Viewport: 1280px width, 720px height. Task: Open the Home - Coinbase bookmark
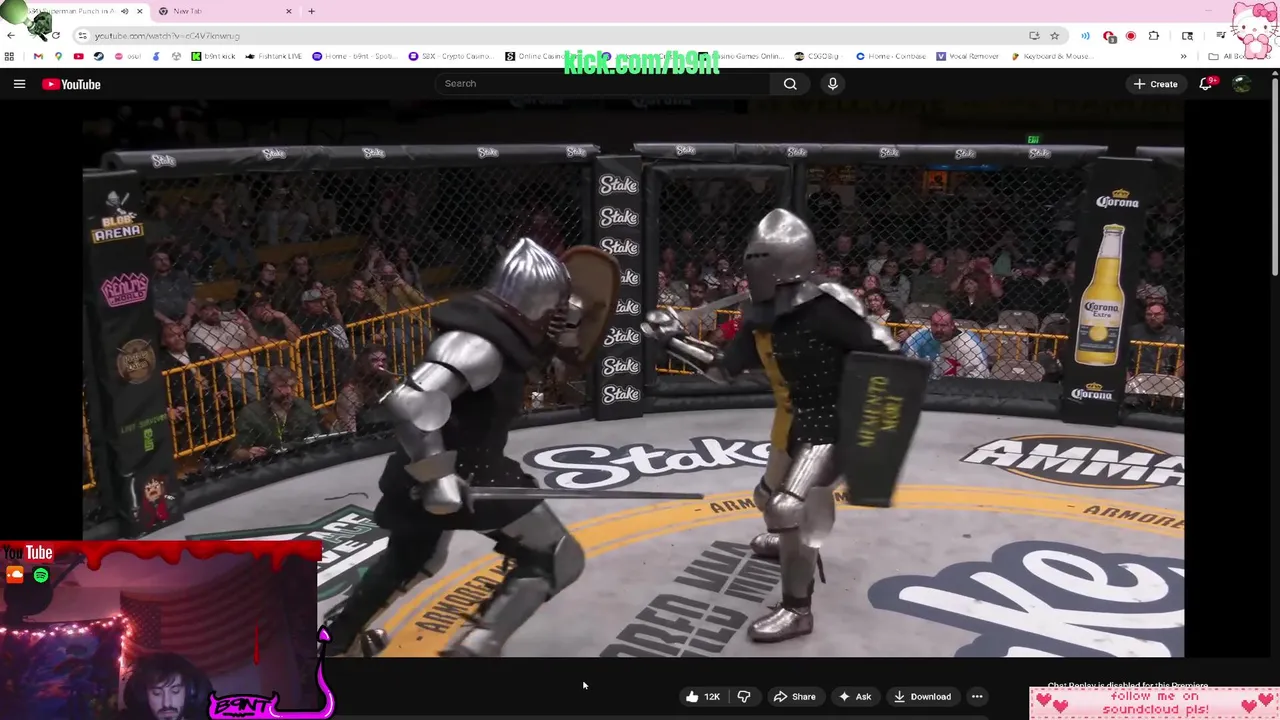[x=889, y=57]
